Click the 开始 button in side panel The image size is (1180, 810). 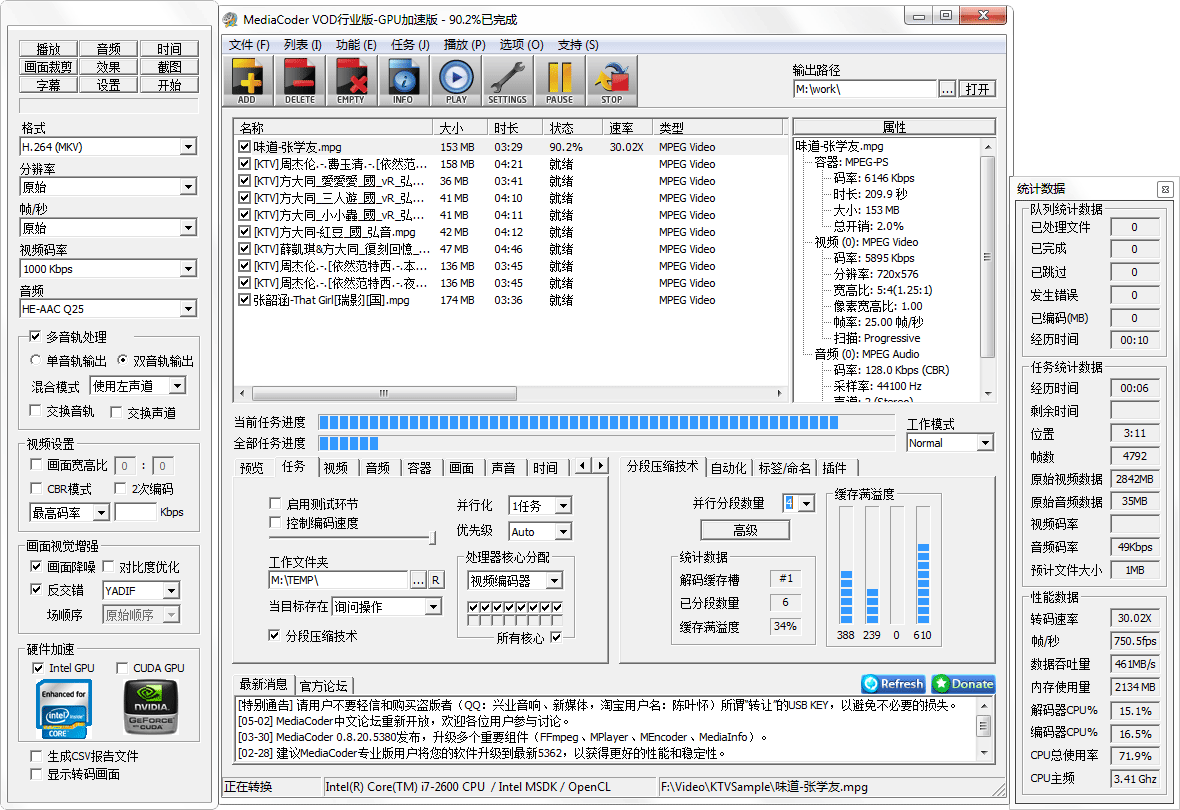pos(169,85)
